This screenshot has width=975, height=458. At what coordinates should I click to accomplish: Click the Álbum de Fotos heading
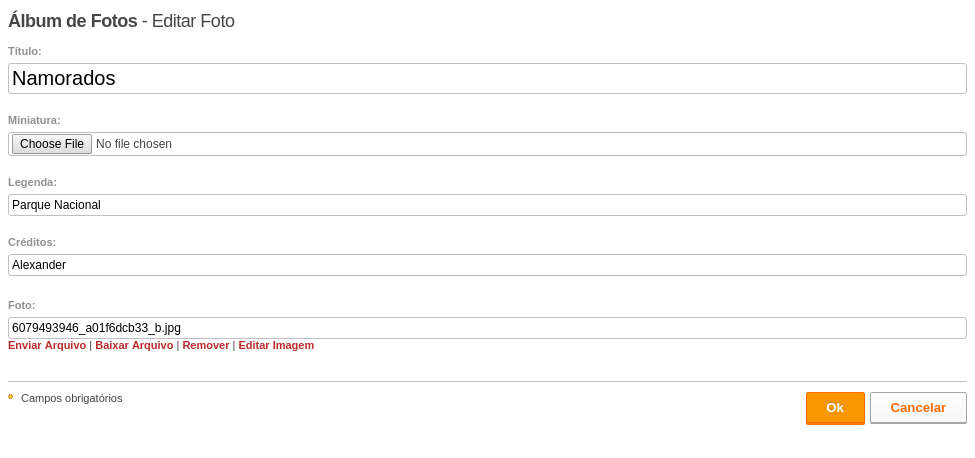click(73, 21)
